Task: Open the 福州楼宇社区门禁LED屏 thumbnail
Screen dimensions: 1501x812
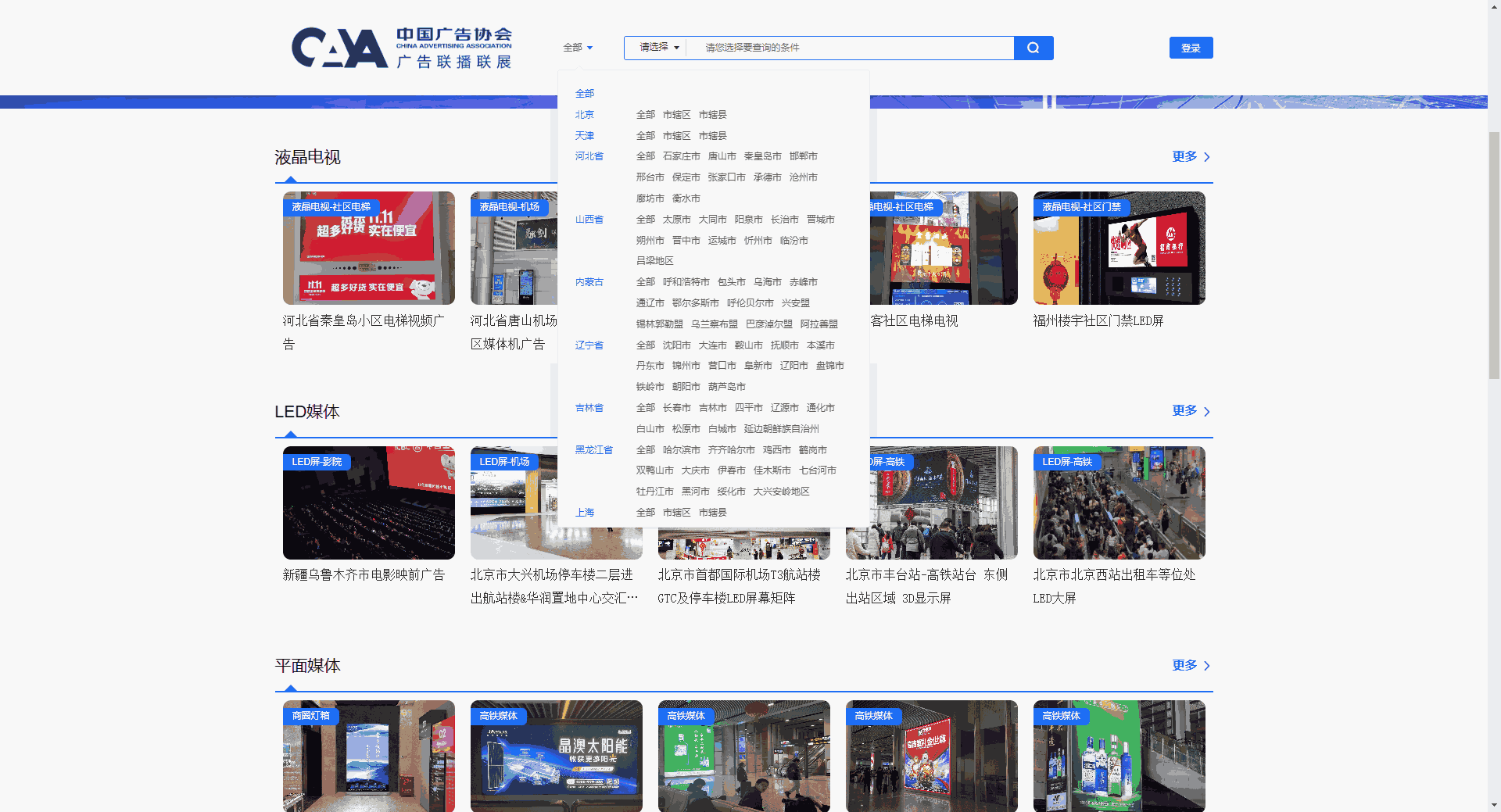Action: 1119,249
